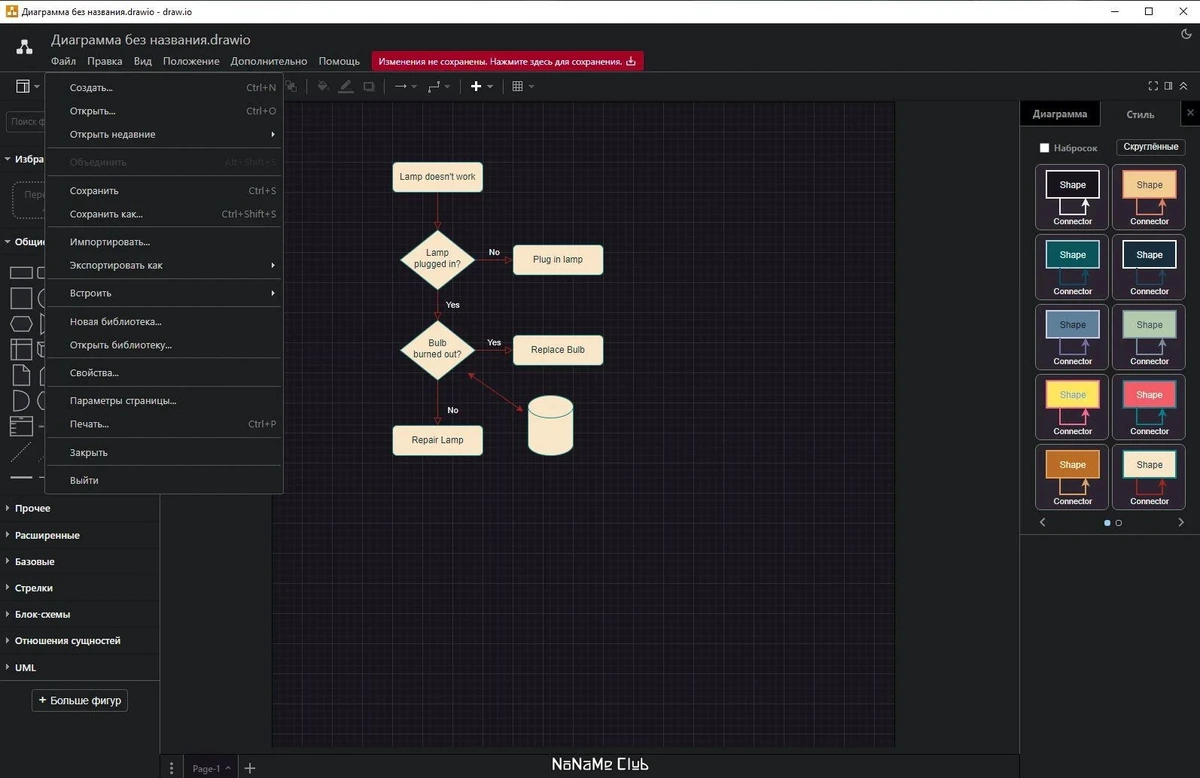
Task: Select first style page dot
Action: pos(1107,523)
